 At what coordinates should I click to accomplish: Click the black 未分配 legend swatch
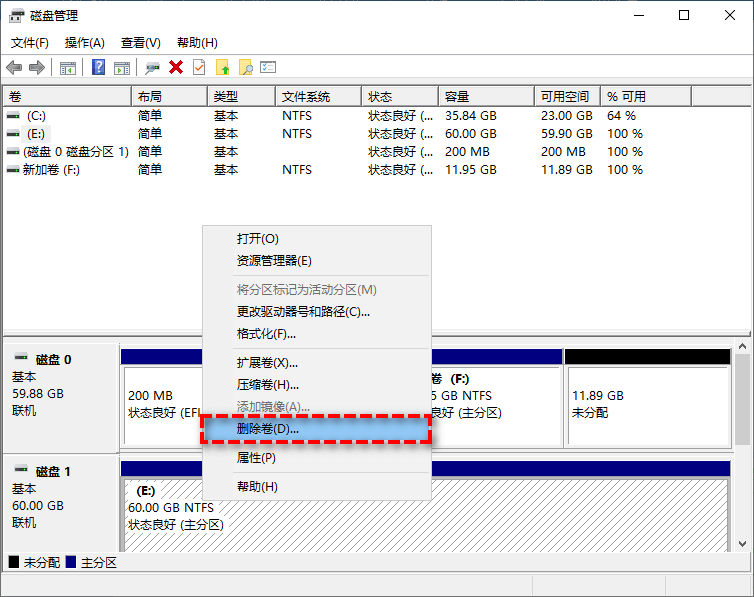click(14, 562)
